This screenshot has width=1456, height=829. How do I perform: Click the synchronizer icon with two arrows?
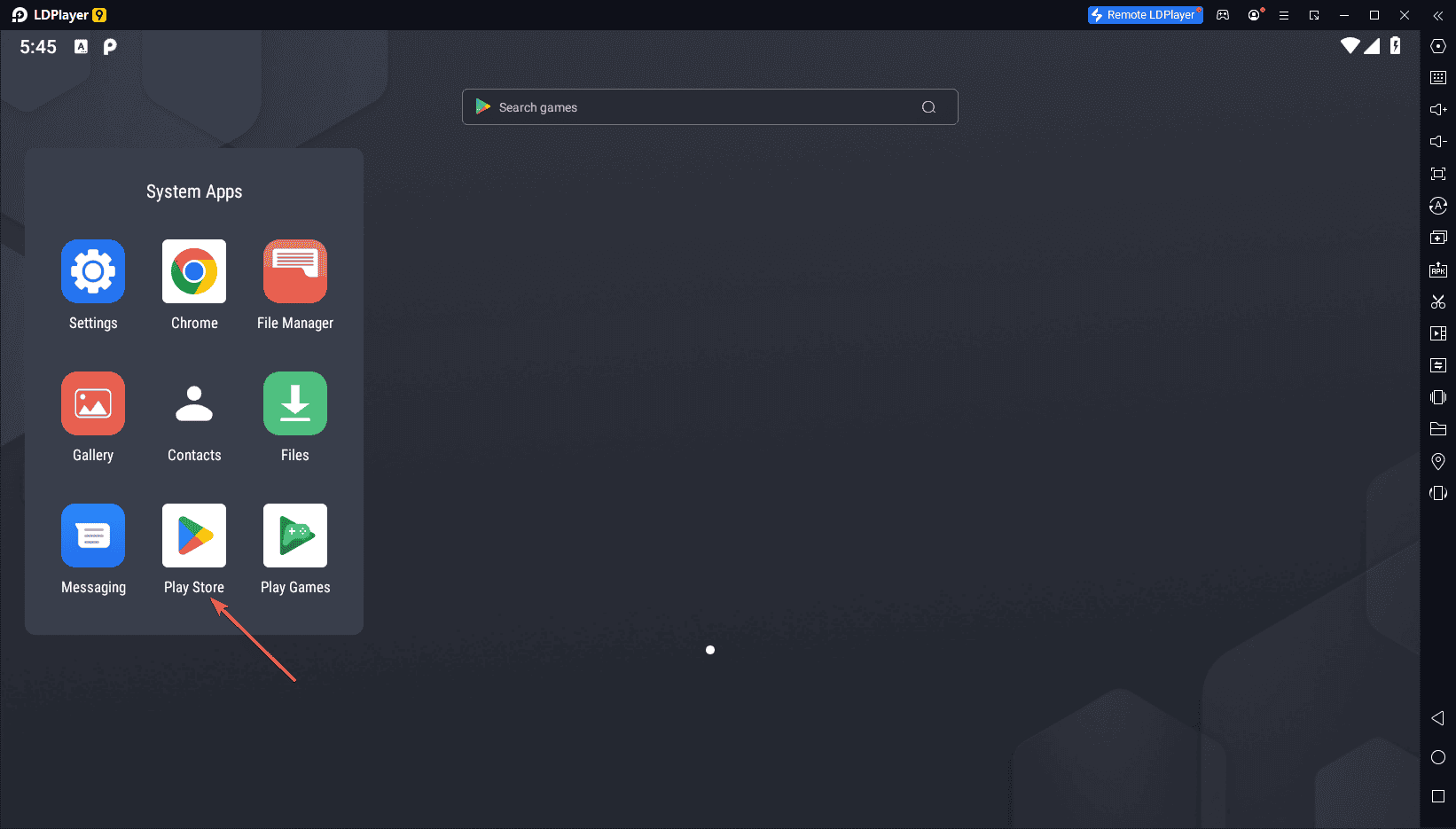(x=1438, y=365)
